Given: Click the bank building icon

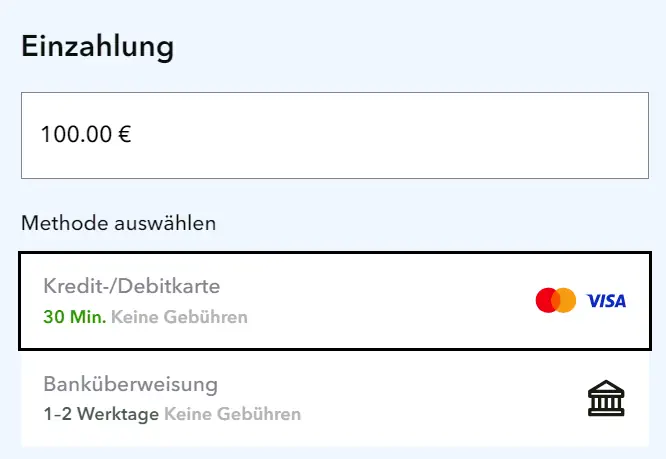Looking at the screenshot, I should 605,400.
